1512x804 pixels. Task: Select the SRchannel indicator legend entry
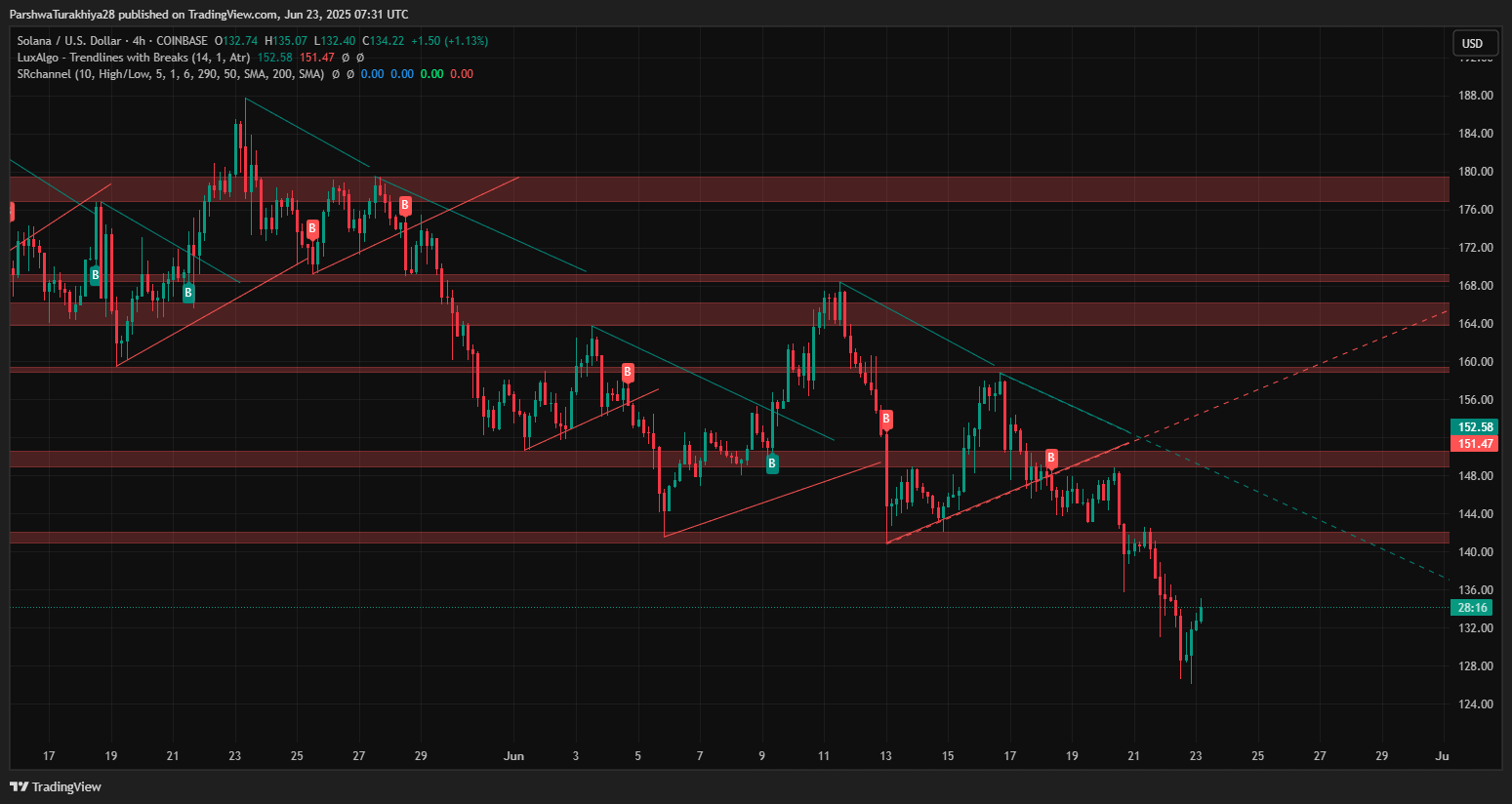point(170,74)
